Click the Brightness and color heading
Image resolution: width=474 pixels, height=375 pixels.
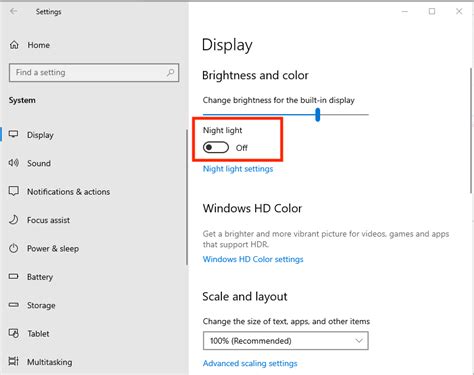click(255, 75)
